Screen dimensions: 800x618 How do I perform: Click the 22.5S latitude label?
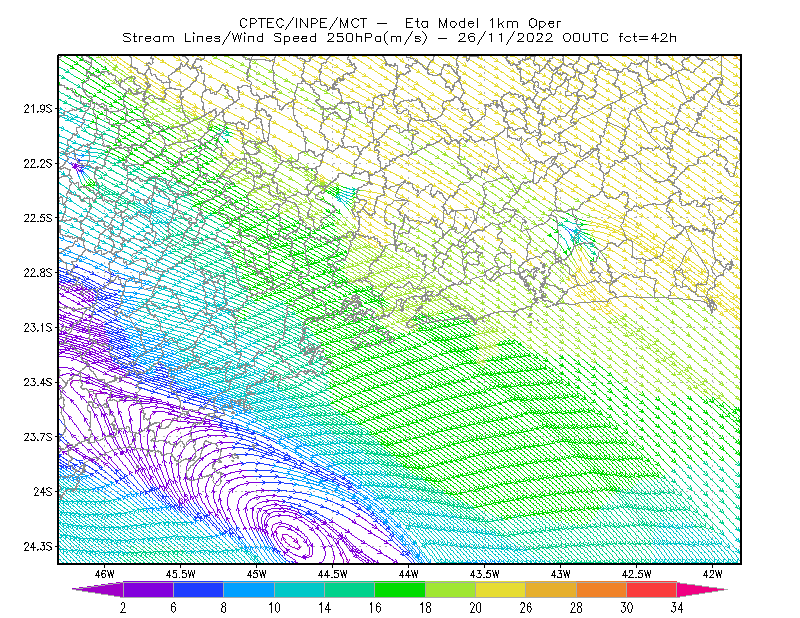coord(37,218)
